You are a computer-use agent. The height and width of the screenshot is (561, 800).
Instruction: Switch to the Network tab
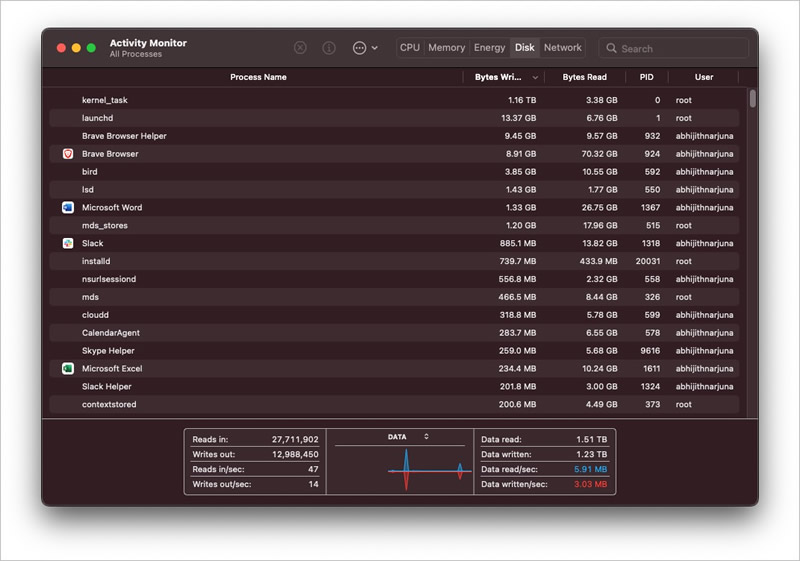(563, 47)
